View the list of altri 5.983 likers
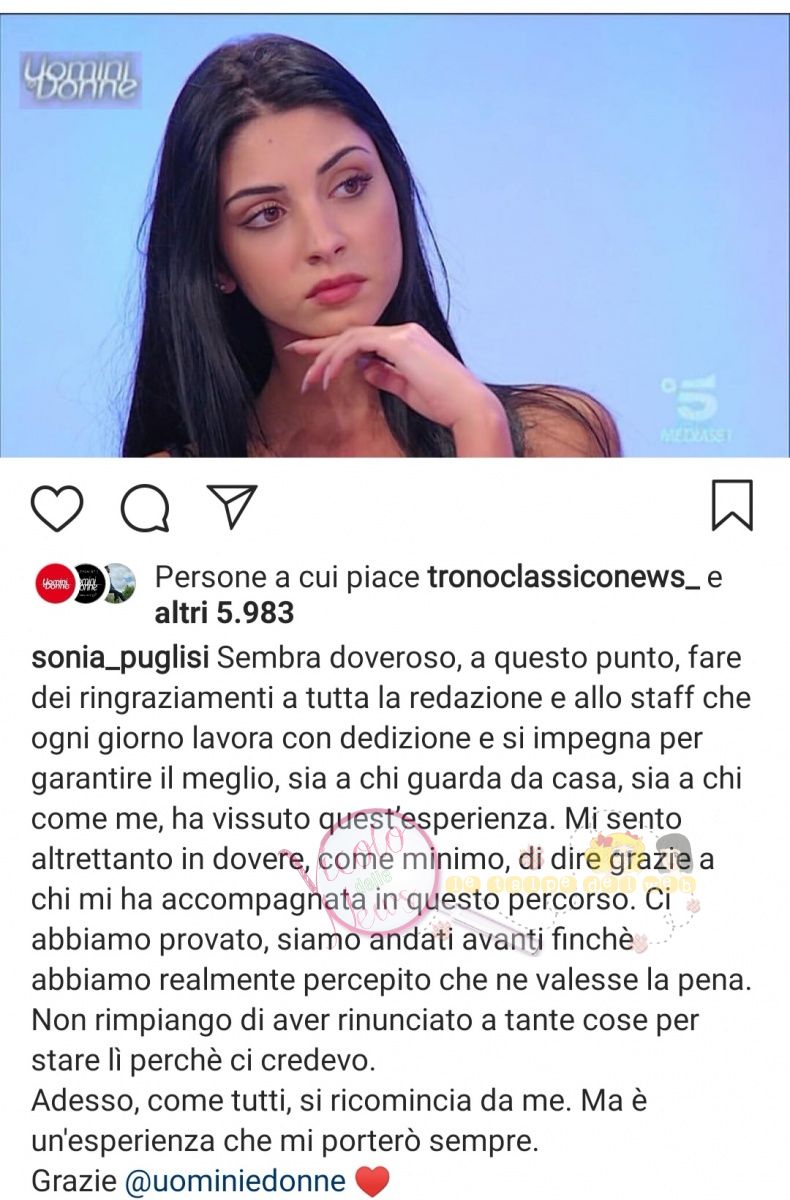The image size is (790, 1200). pos(224,611)
